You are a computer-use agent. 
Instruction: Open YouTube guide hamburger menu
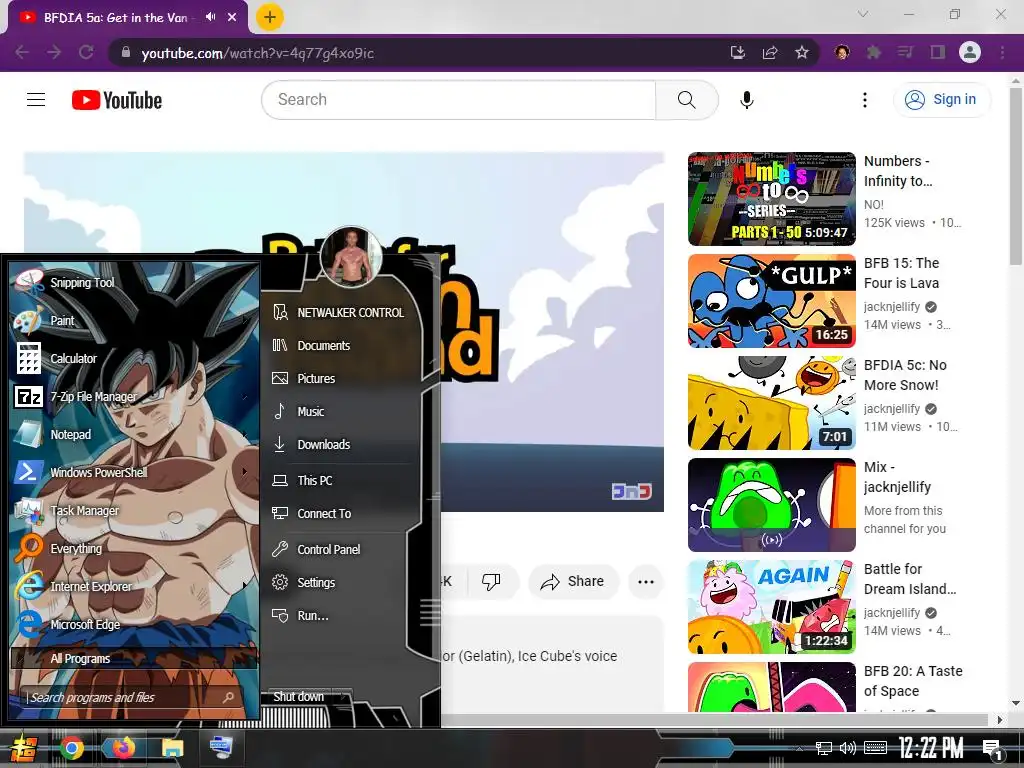[x=36, y=99]
